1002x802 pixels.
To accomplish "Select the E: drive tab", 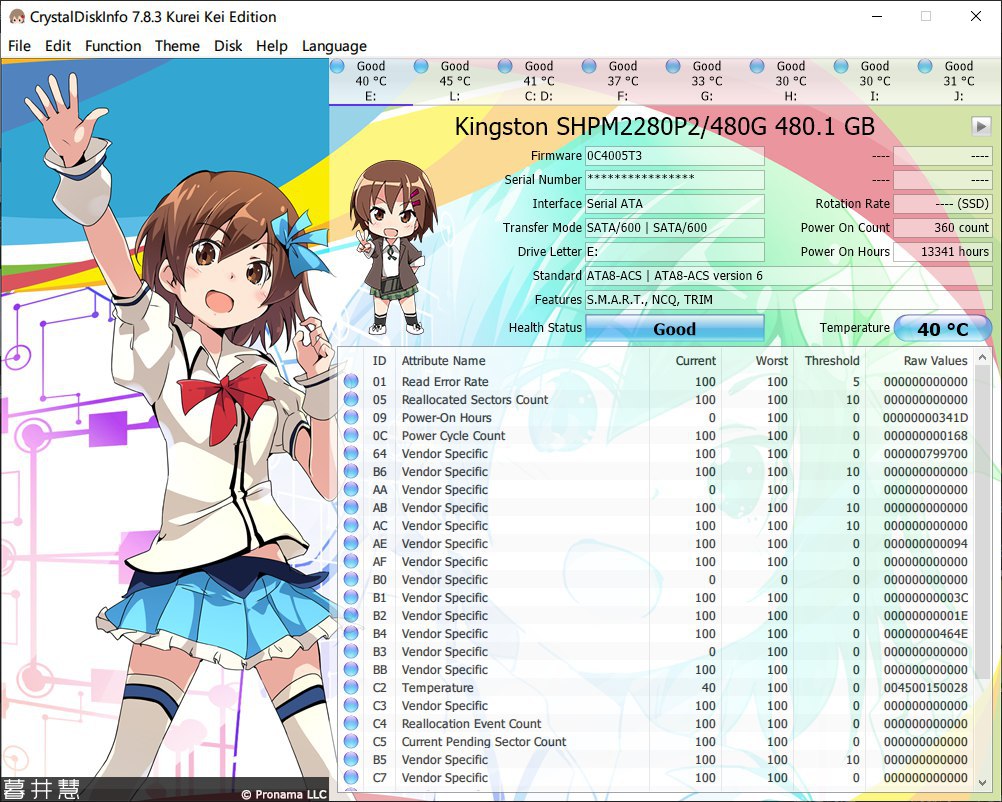I will (x=371, y=81).
